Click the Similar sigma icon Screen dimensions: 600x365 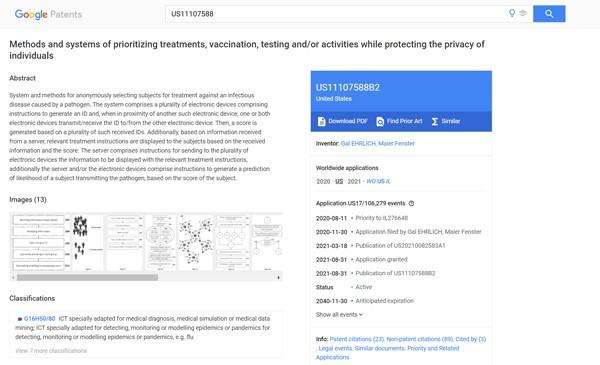pos(435,121)
